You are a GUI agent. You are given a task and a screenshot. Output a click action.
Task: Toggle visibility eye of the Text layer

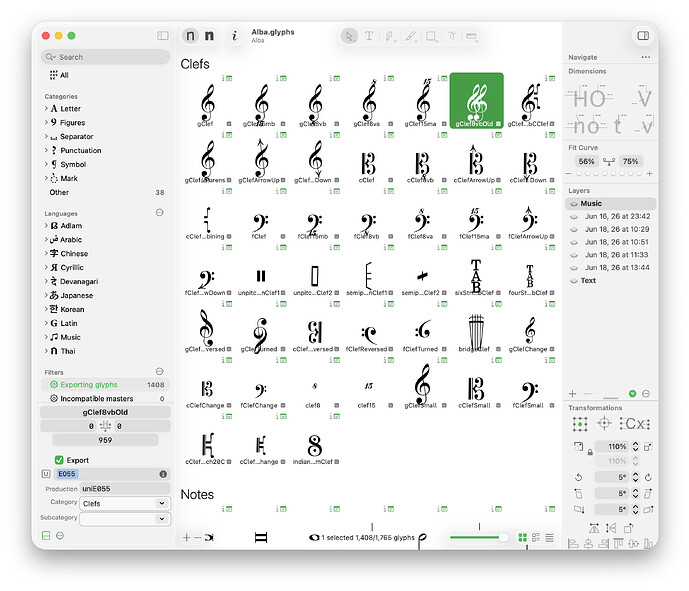tap(573, 281)
